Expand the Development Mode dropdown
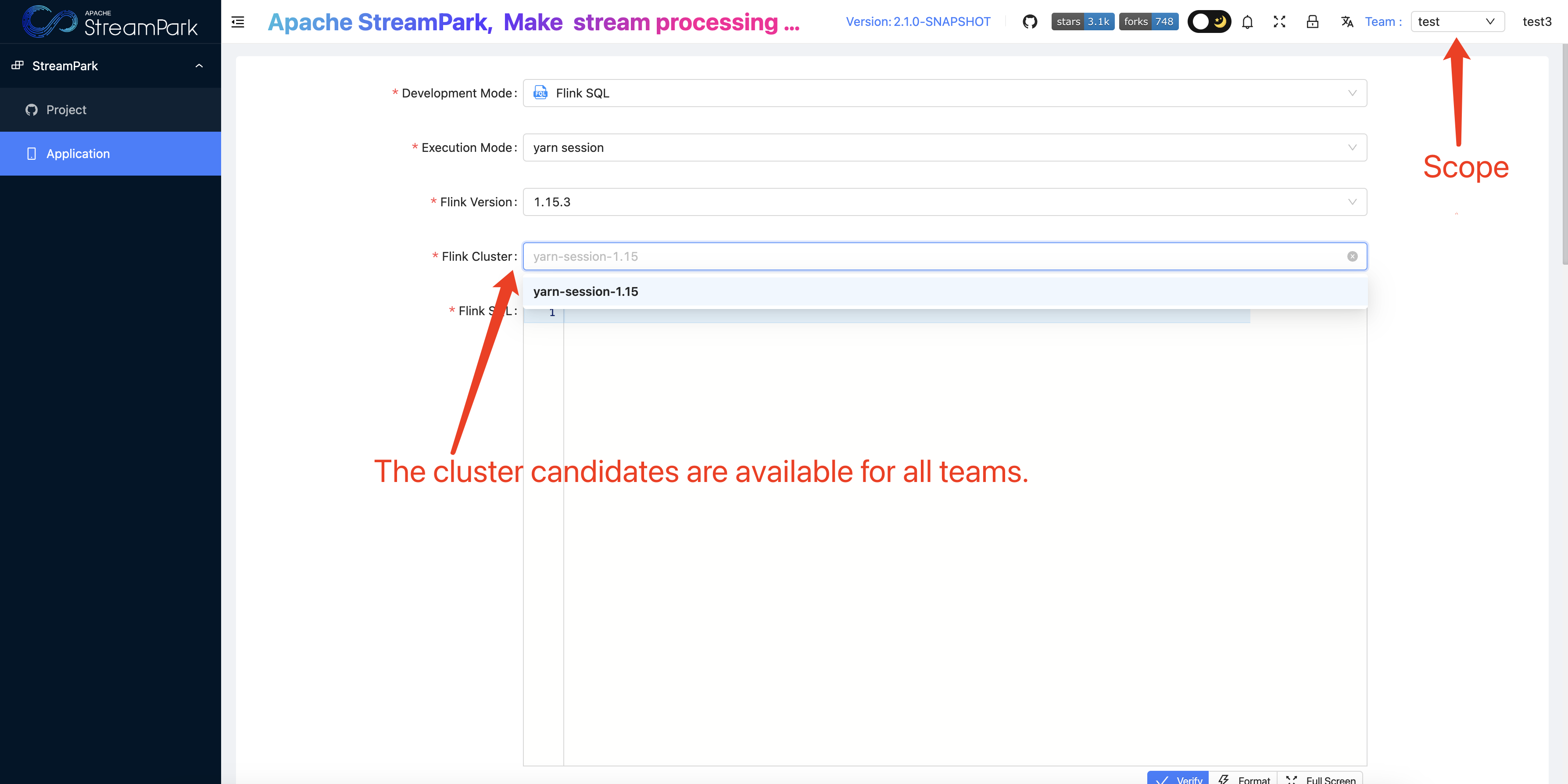 [944, 93]
